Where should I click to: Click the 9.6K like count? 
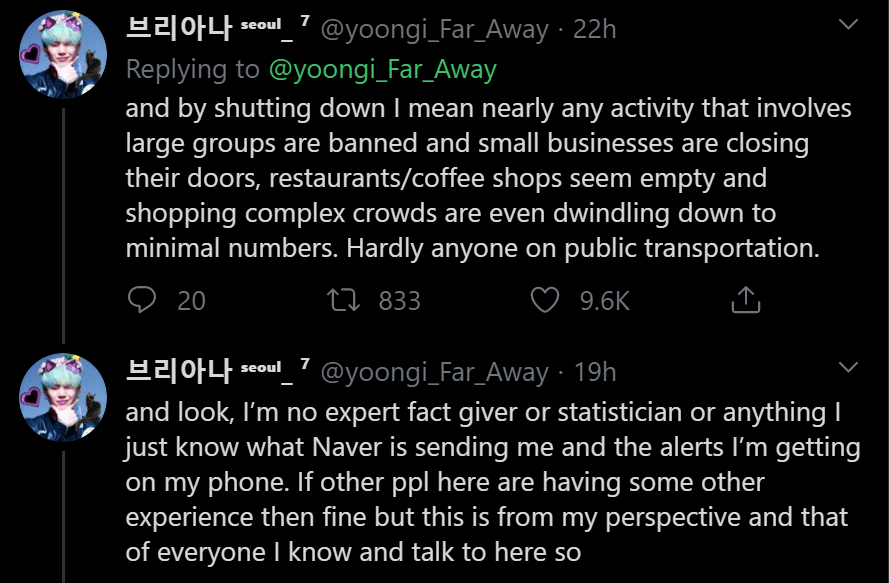coord(604,301)
